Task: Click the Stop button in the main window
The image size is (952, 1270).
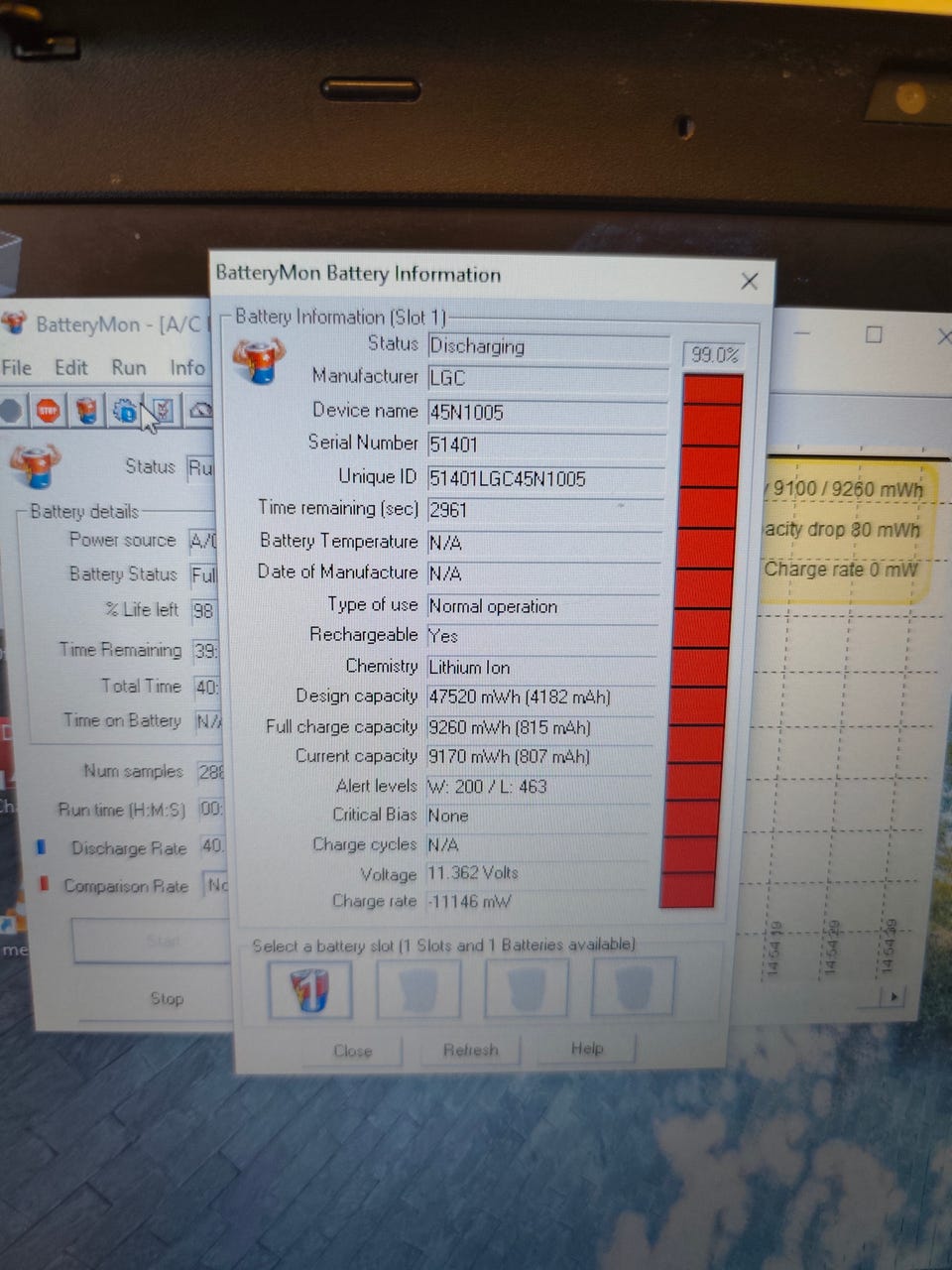Action: pos(167,999)
